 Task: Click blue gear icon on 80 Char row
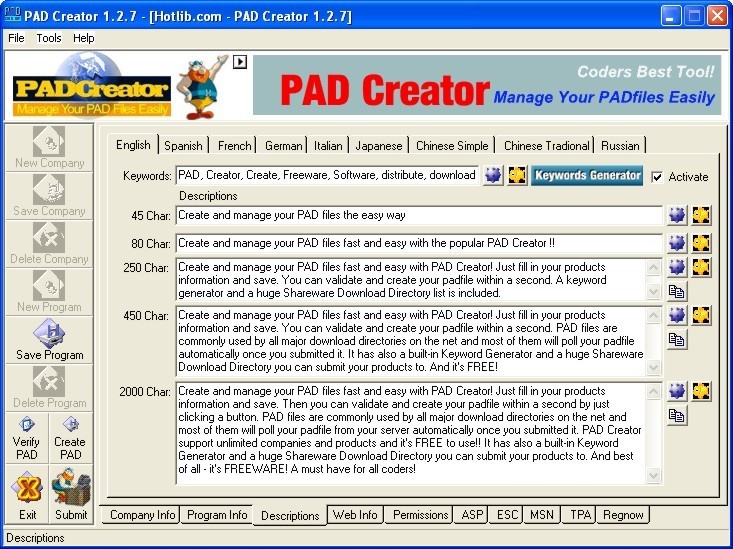pyautogui.click(x=676, y=243)
